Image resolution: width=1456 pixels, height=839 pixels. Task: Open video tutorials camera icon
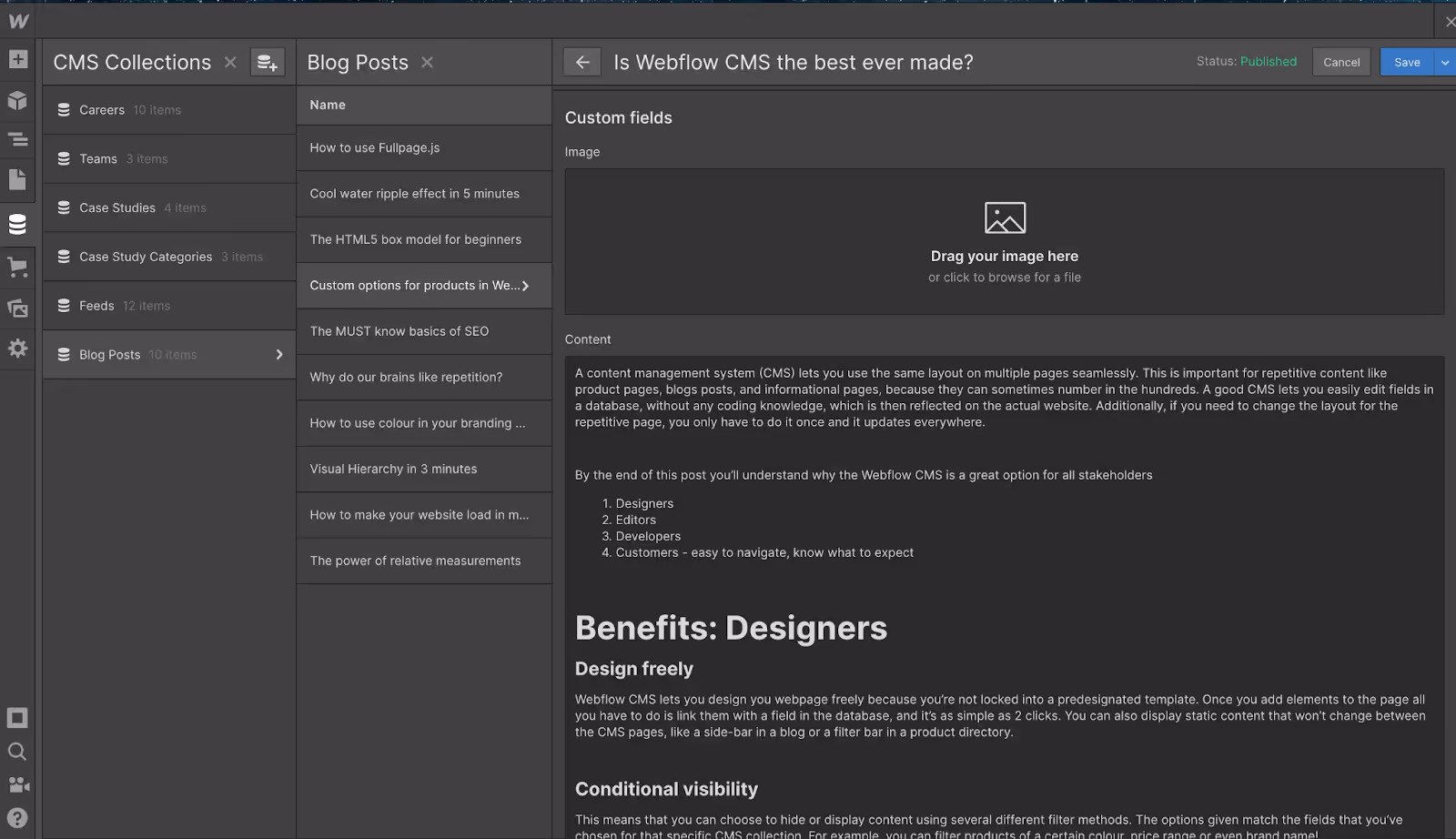coord(17,784)
